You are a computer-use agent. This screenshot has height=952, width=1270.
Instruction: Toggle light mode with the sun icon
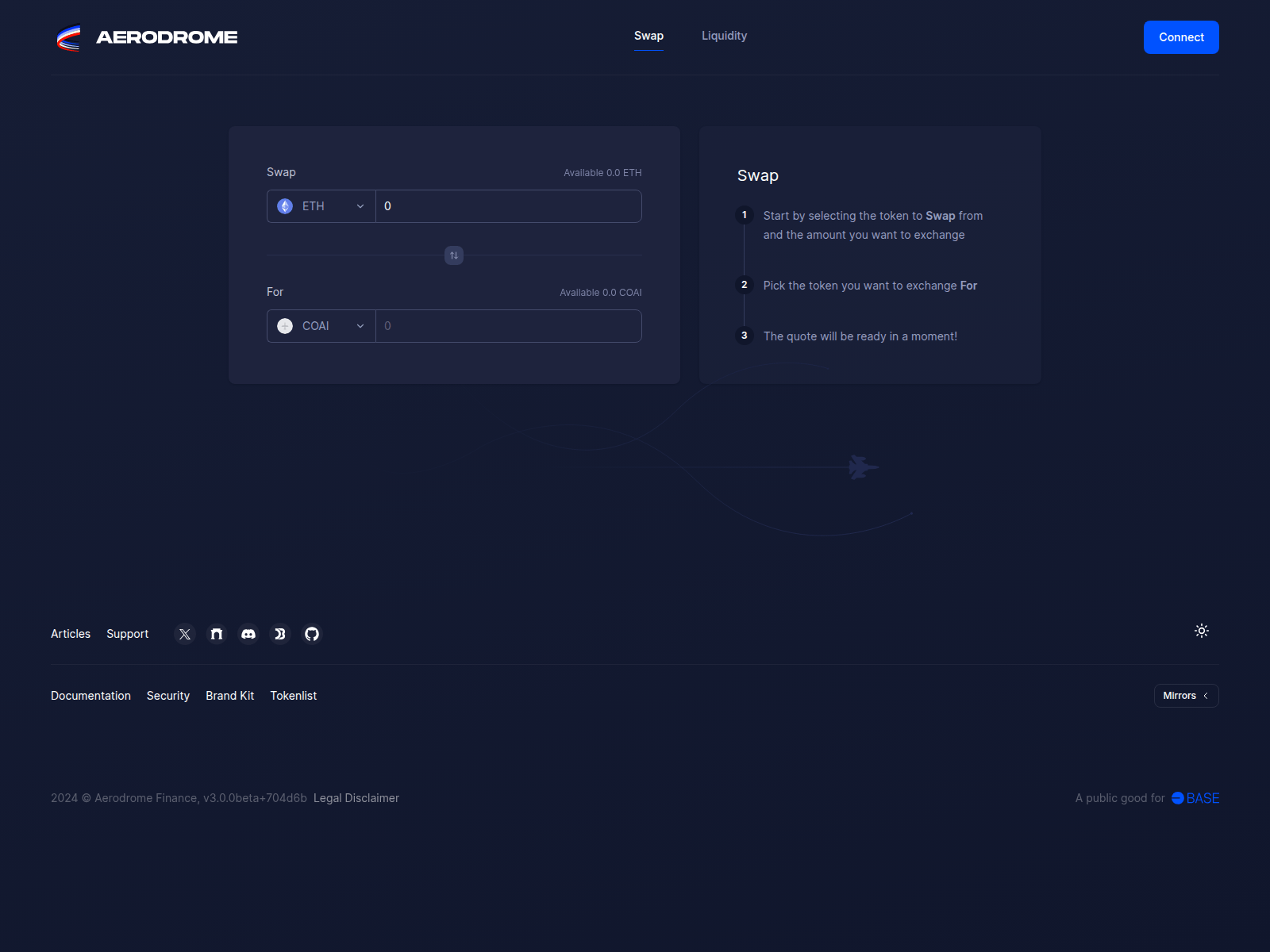click(x=1202, y=631)
